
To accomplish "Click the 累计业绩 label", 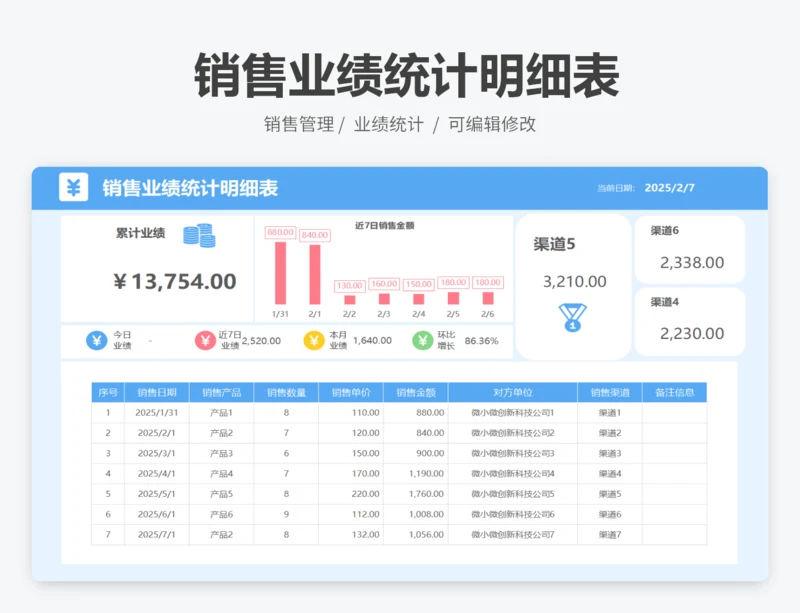I will pyautogui.click(x=140, y=233).
